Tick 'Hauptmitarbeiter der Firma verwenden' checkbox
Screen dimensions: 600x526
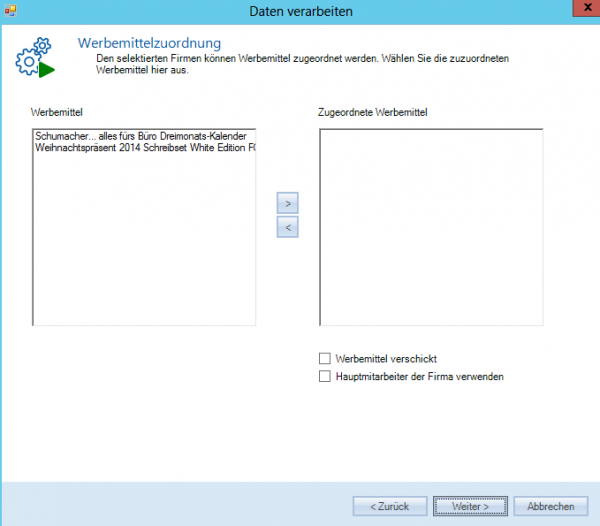pos(324,377)
